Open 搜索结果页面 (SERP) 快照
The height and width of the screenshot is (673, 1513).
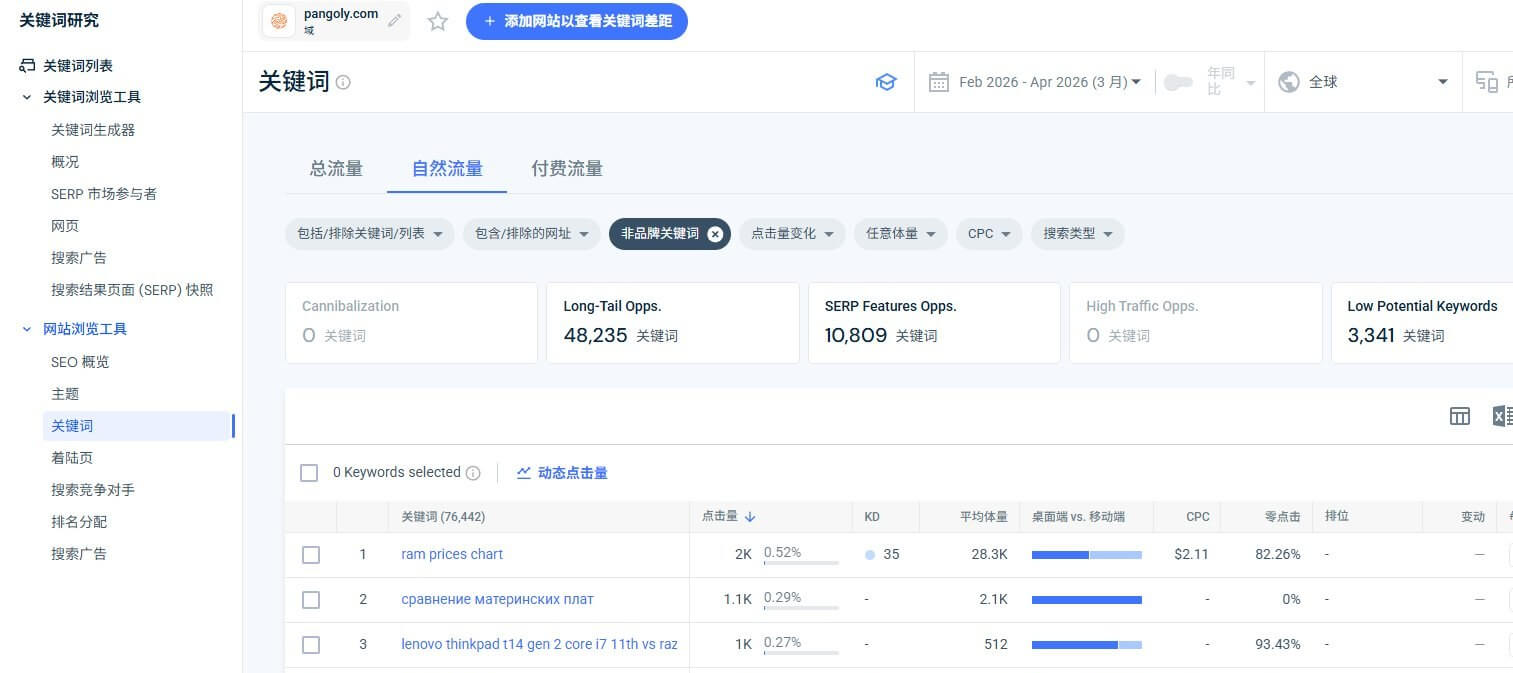(x=132, y=290)
